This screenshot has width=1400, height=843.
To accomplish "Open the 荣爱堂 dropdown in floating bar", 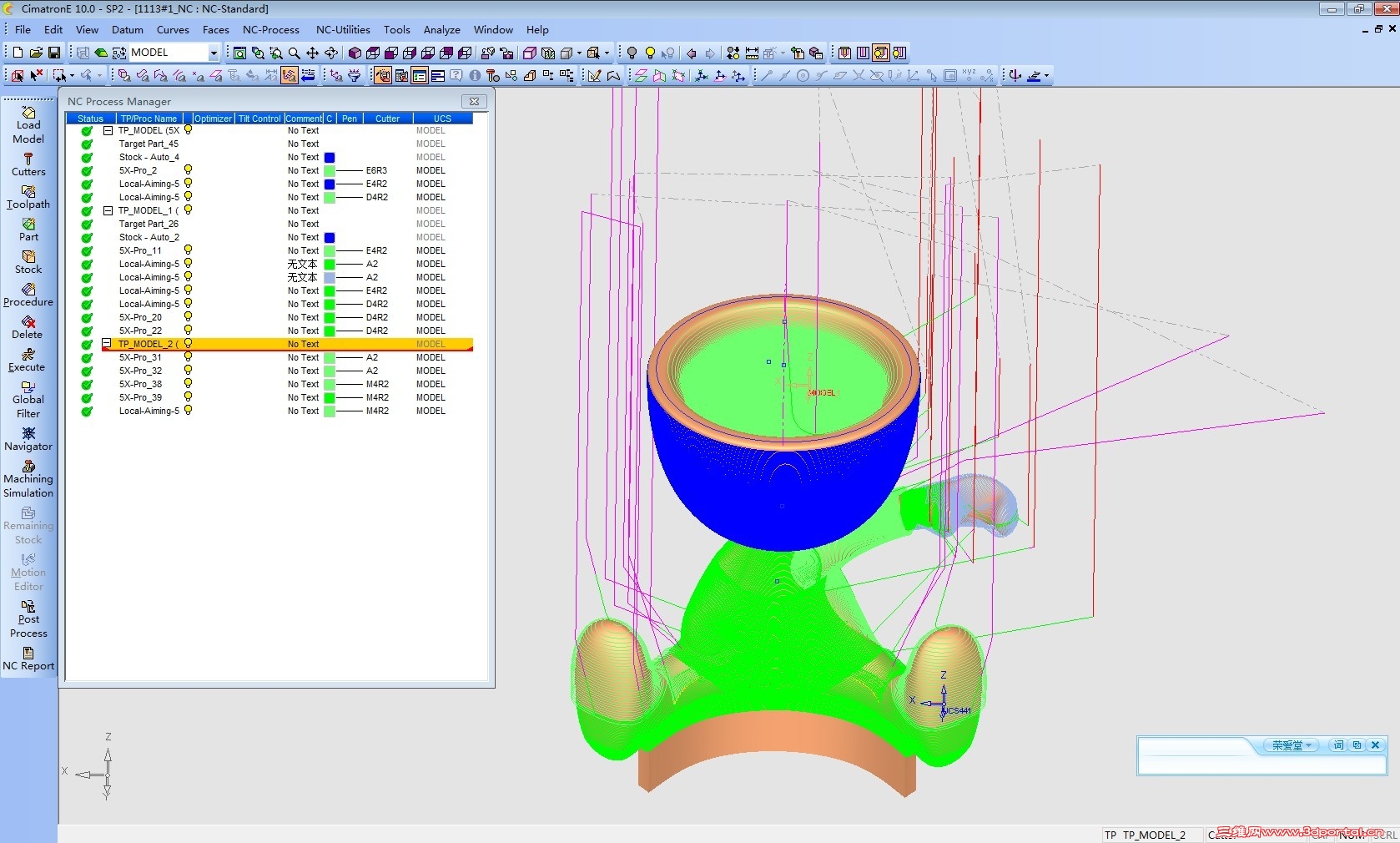I will pyautogui.click(x=1292, y=745).
